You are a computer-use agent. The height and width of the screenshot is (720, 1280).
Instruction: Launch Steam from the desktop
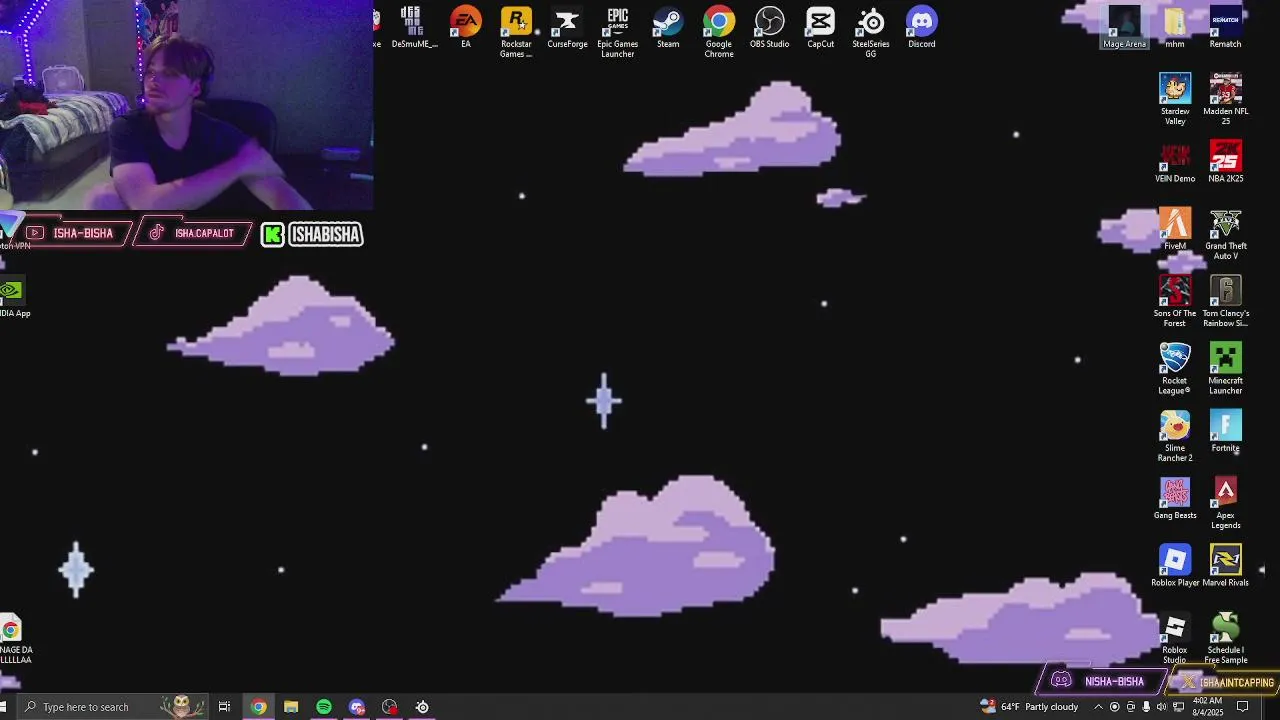[x=668, y=28]
